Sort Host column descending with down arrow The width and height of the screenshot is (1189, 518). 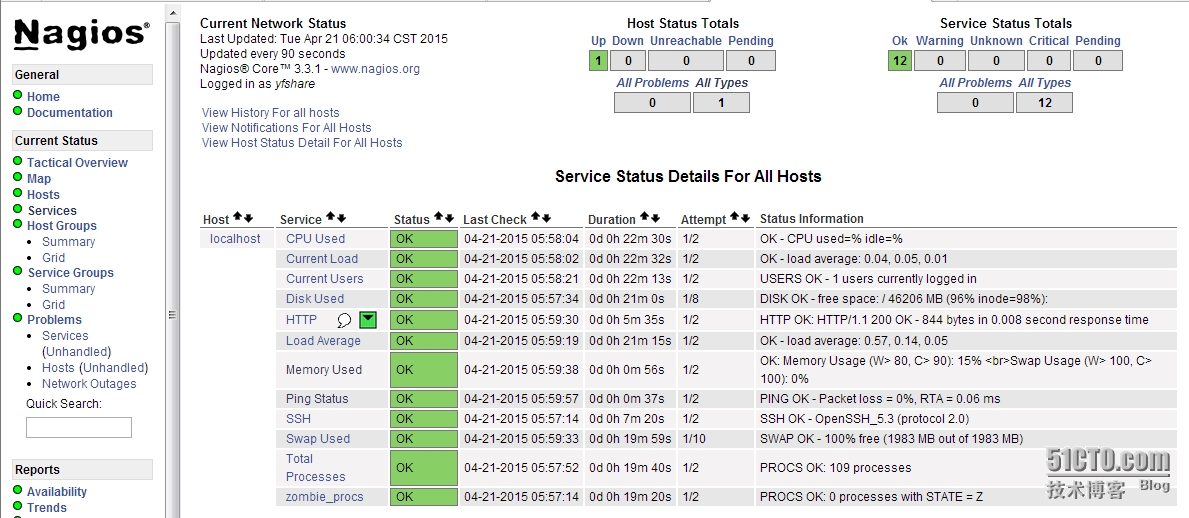click(247, 217)
